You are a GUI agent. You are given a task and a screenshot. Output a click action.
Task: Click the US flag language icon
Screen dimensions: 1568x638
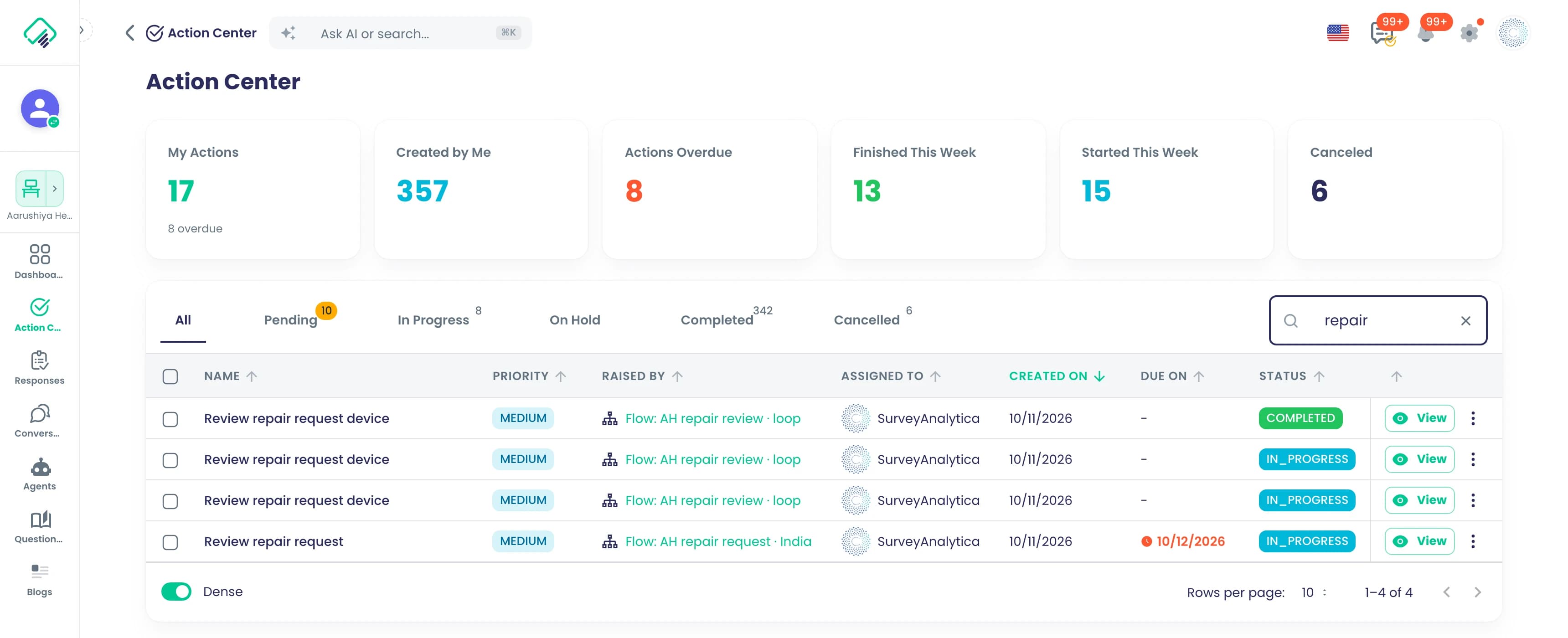(x=1337, y=33)
